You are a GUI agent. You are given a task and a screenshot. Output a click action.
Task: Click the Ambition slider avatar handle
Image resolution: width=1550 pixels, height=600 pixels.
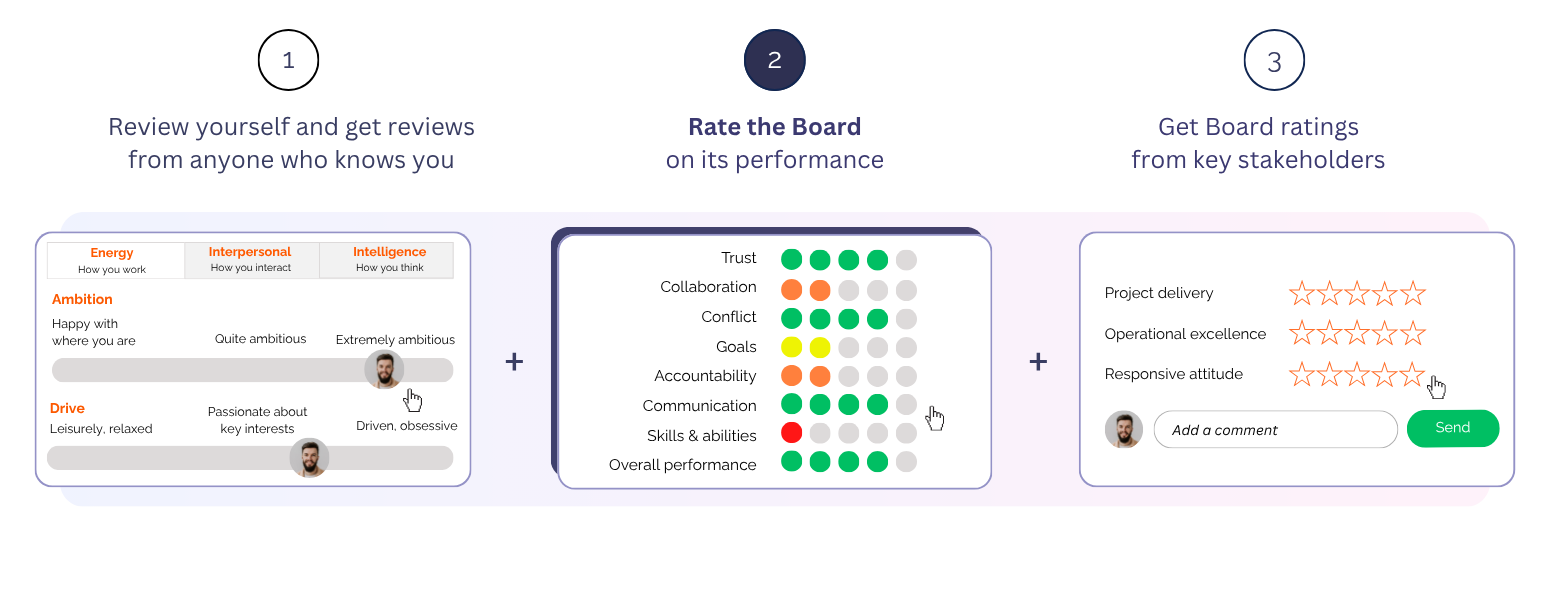point(383,369)
